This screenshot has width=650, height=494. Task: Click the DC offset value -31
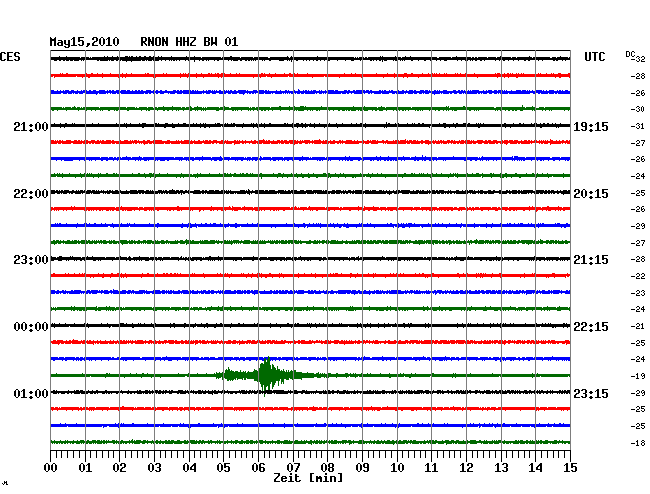pyautogui.click(x=638, y=126)
